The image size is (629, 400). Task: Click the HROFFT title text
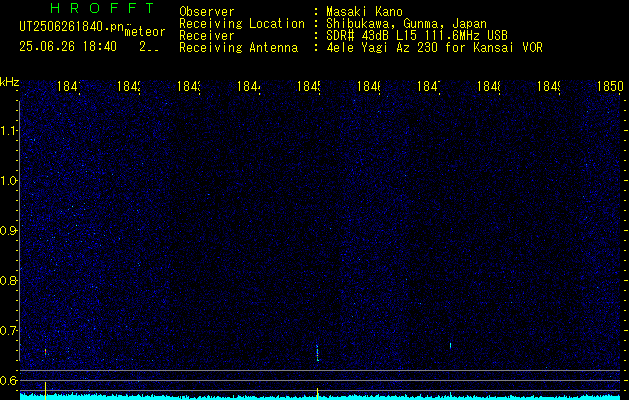102,8
